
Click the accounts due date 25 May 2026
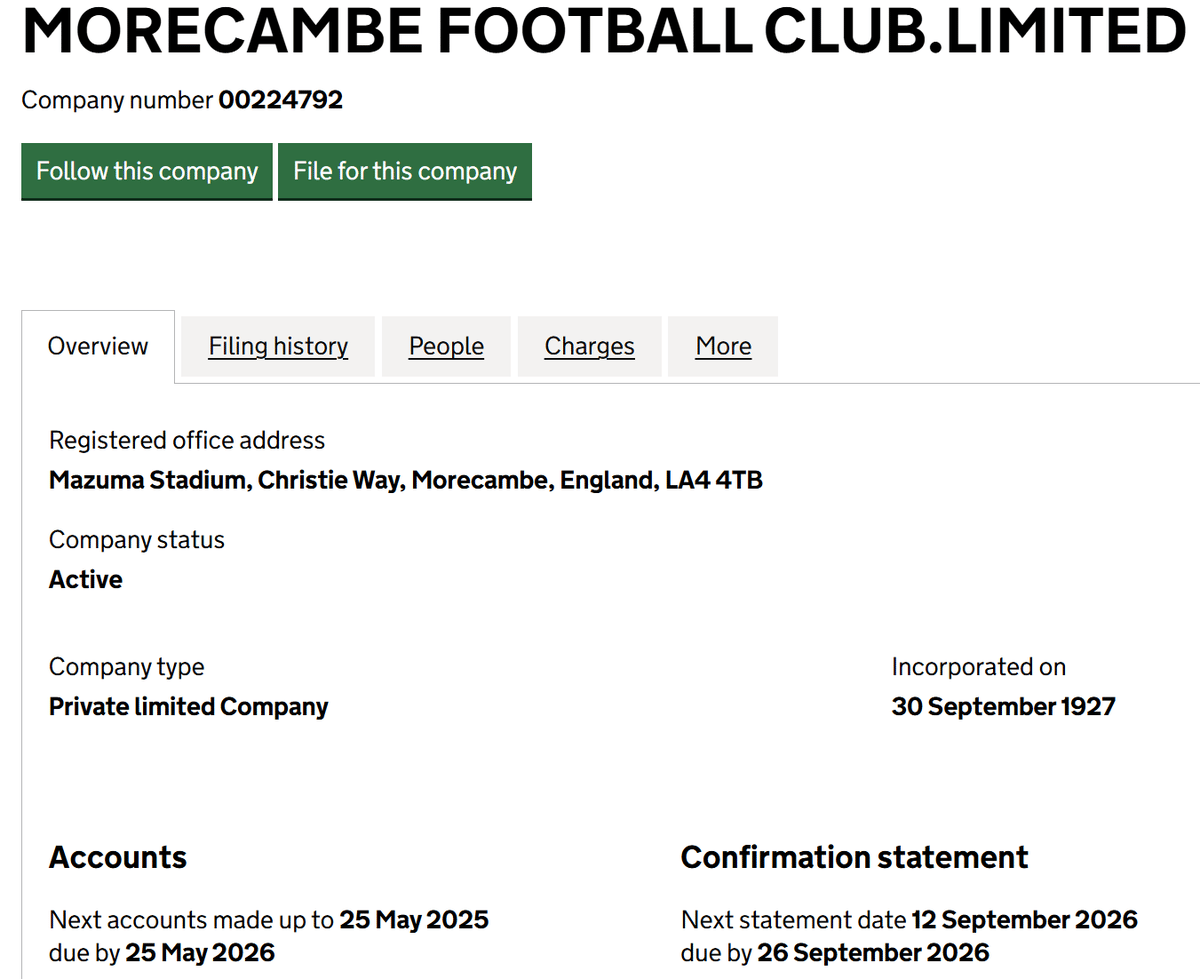(x=199, y=952)
